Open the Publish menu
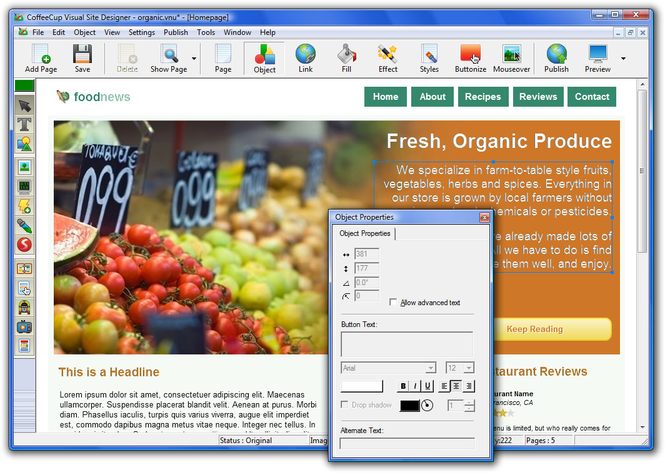Image resolution: width=665 pixels, height=473 pixels. (176, 32)
